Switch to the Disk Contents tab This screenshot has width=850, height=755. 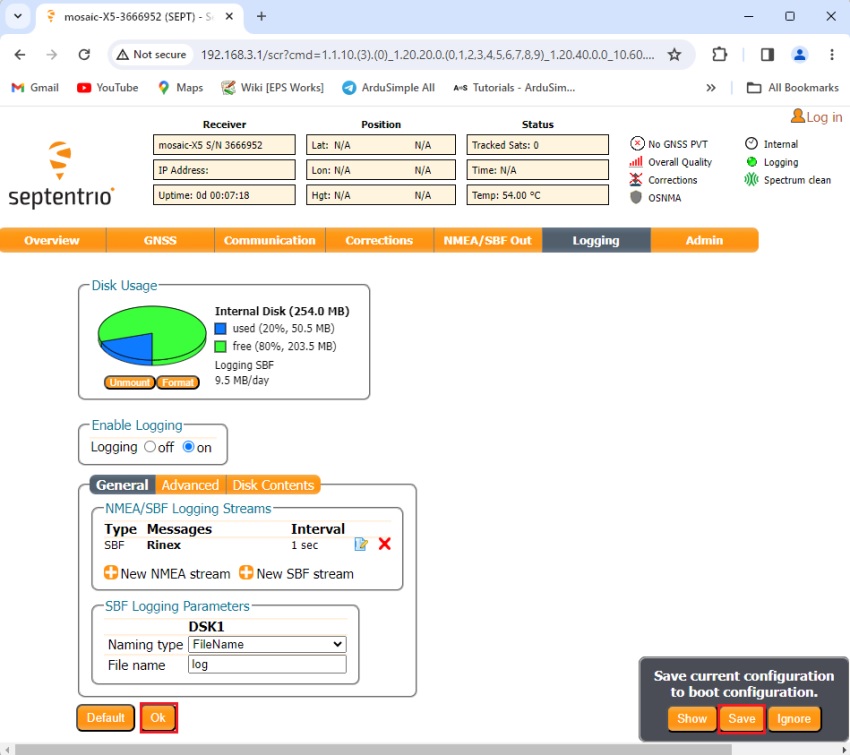click(273, 485)
